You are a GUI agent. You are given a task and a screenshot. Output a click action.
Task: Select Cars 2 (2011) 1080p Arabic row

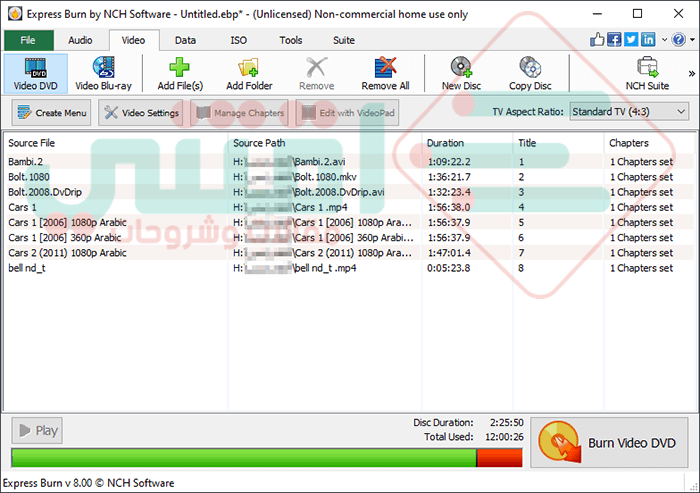pyautogui.click(x=350, y=253)
